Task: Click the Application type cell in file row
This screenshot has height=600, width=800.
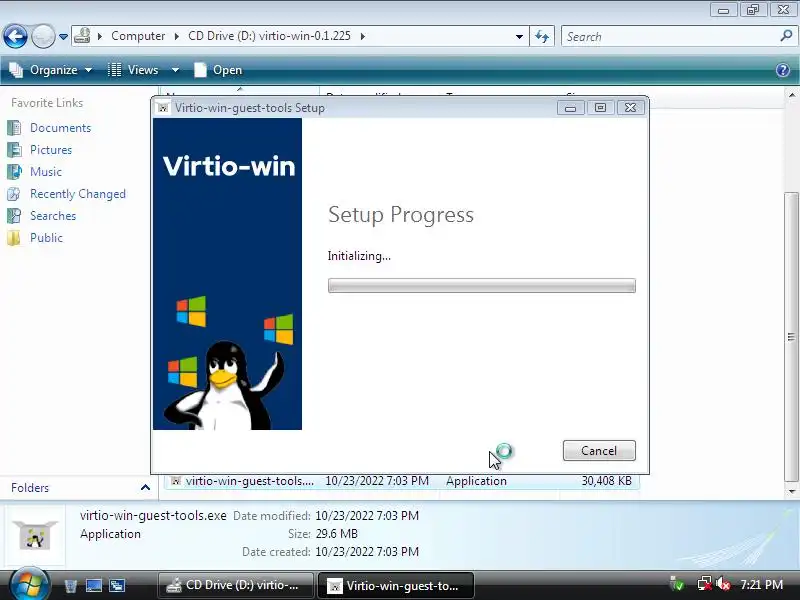Action: coord(476,481)
